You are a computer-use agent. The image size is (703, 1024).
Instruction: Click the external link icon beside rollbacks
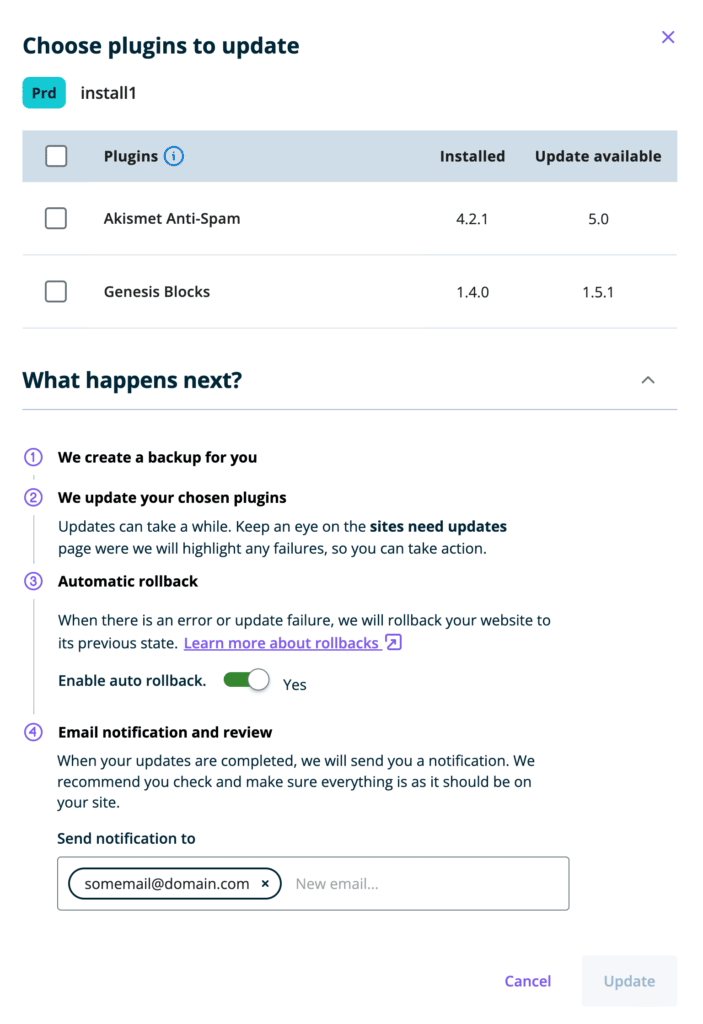[x=394, y=643]
